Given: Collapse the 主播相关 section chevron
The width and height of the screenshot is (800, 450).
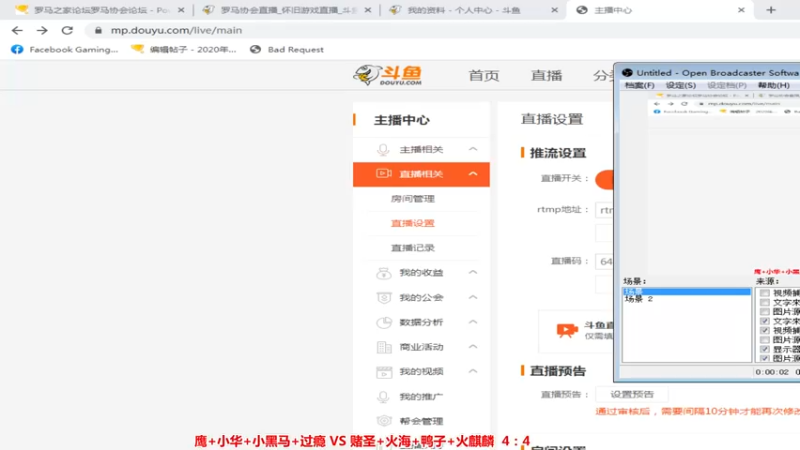Looking at the screenshot, I should (x=473, y=149).
